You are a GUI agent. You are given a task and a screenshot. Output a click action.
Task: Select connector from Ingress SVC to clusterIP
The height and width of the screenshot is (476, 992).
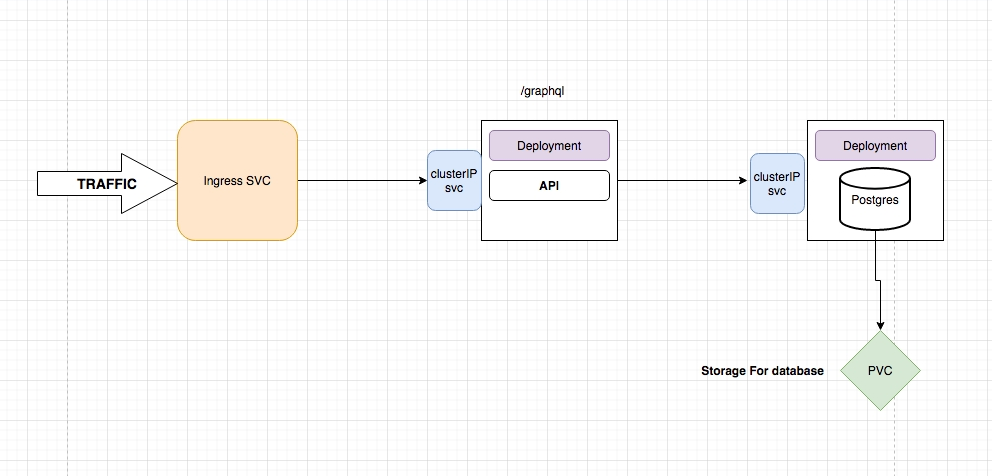(363, 180)
